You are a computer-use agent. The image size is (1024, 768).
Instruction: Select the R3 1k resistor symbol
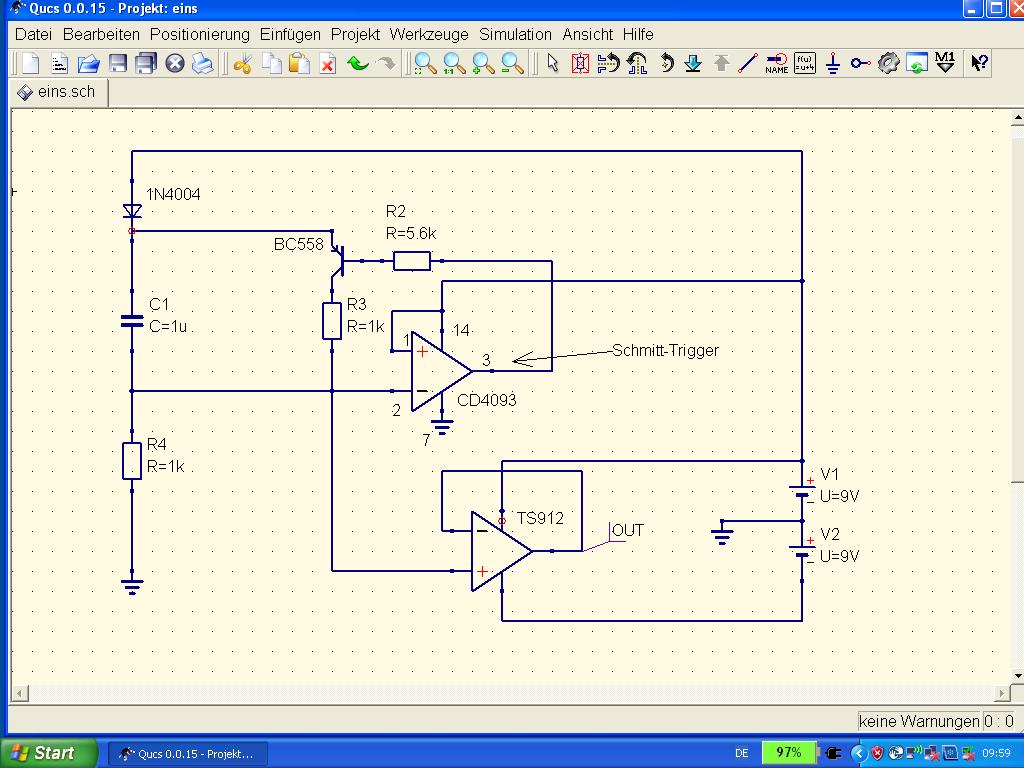[x=332, y=321]
